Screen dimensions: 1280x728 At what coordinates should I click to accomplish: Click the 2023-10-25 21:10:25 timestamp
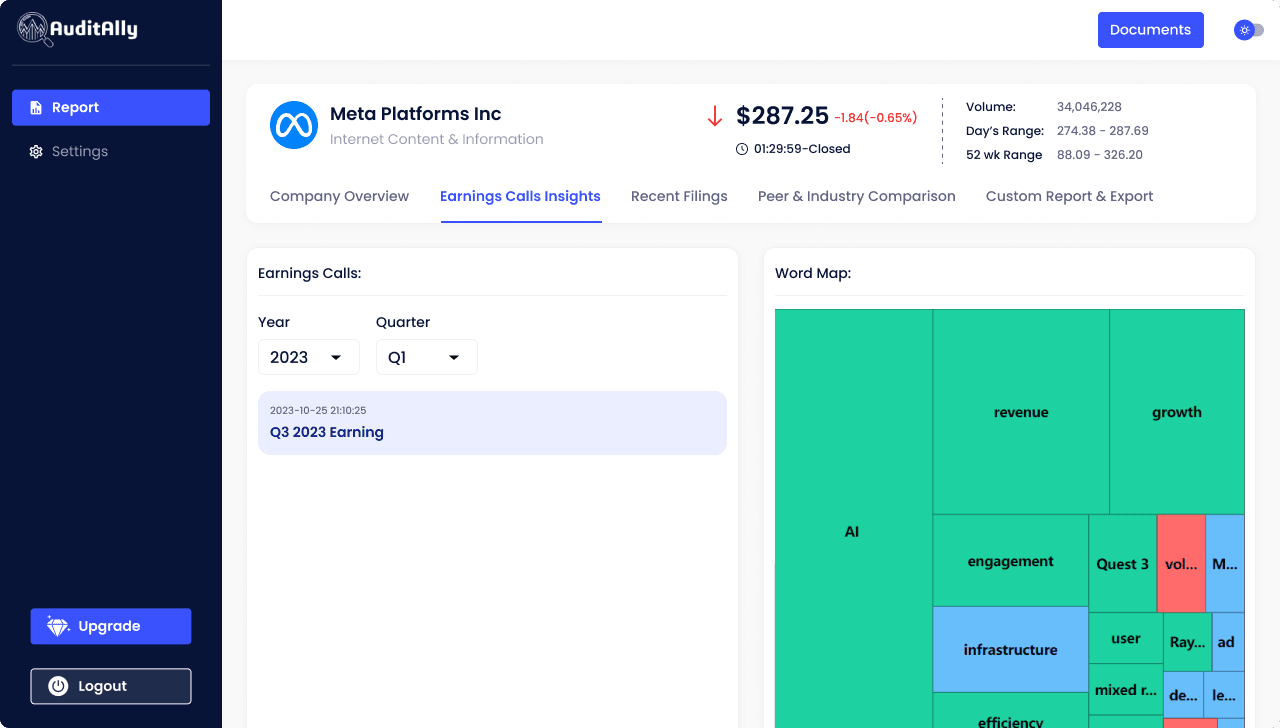pyautogui.click(x=318, y=410)
